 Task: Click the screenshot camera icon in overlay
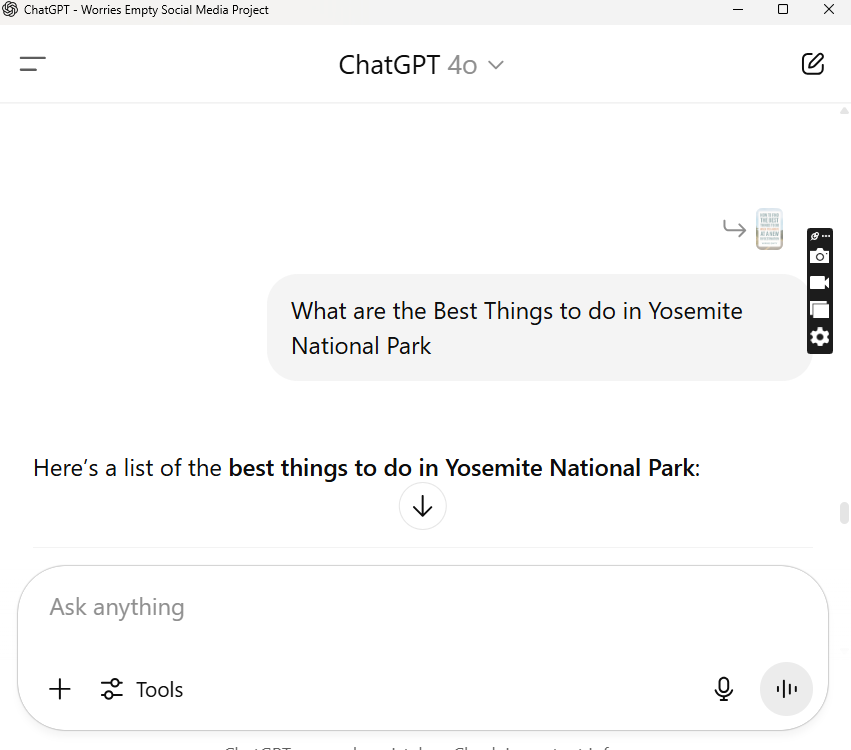point(820,256)
